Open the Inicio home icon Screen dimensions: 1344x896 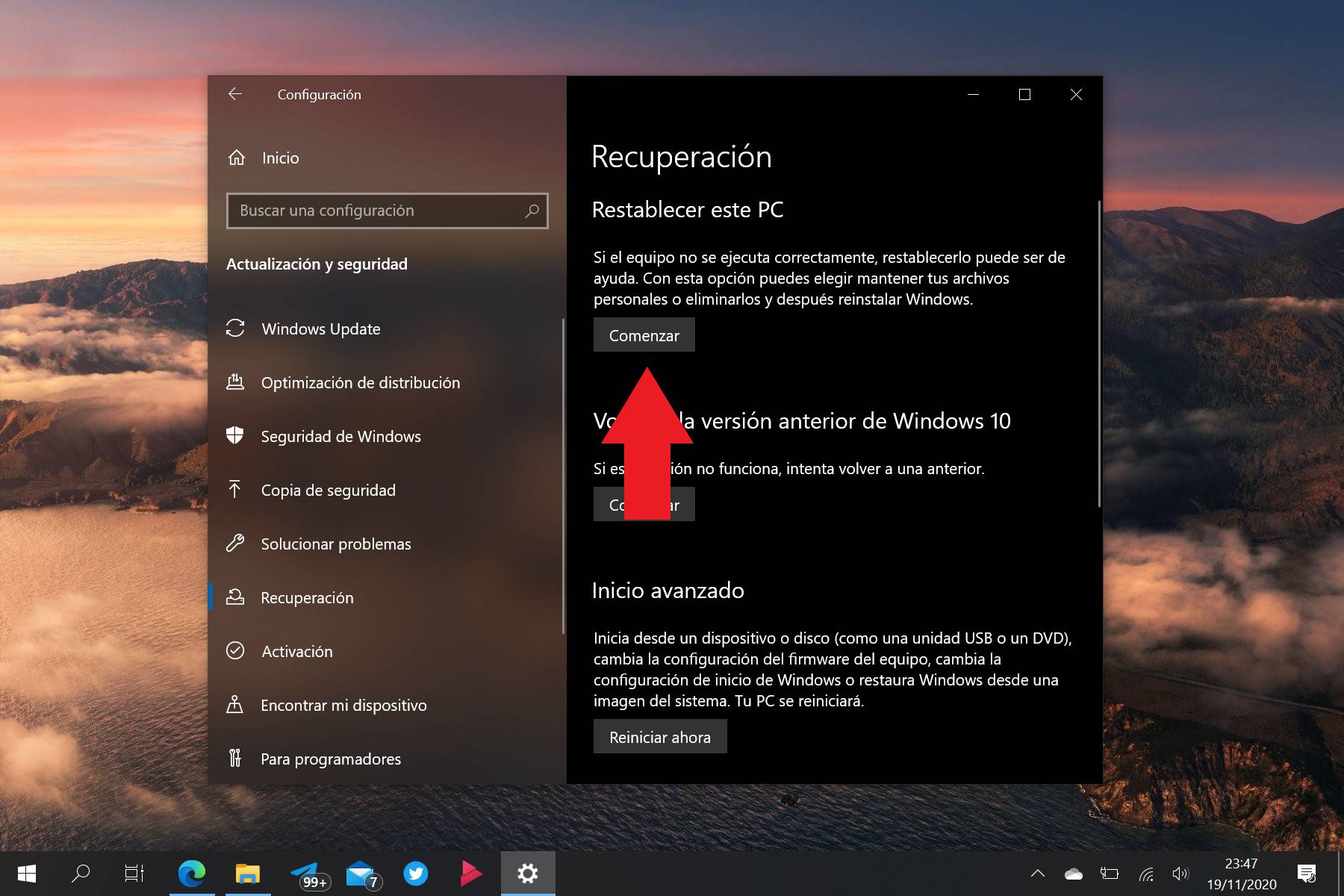tap(237, 158)
